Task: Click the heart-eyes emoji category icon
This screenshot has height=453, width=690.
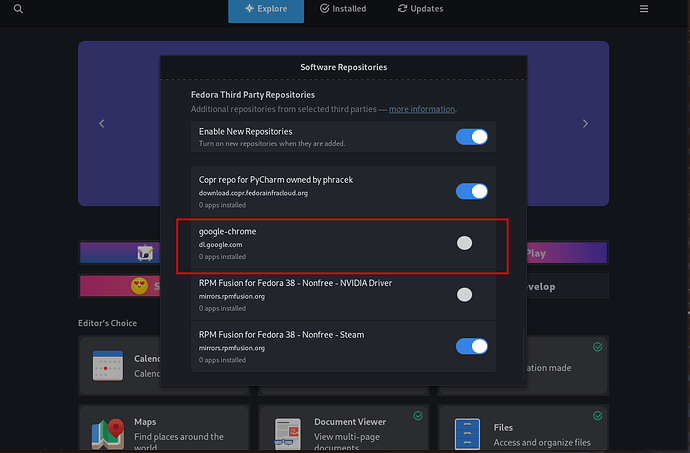Action: point(139,286)
